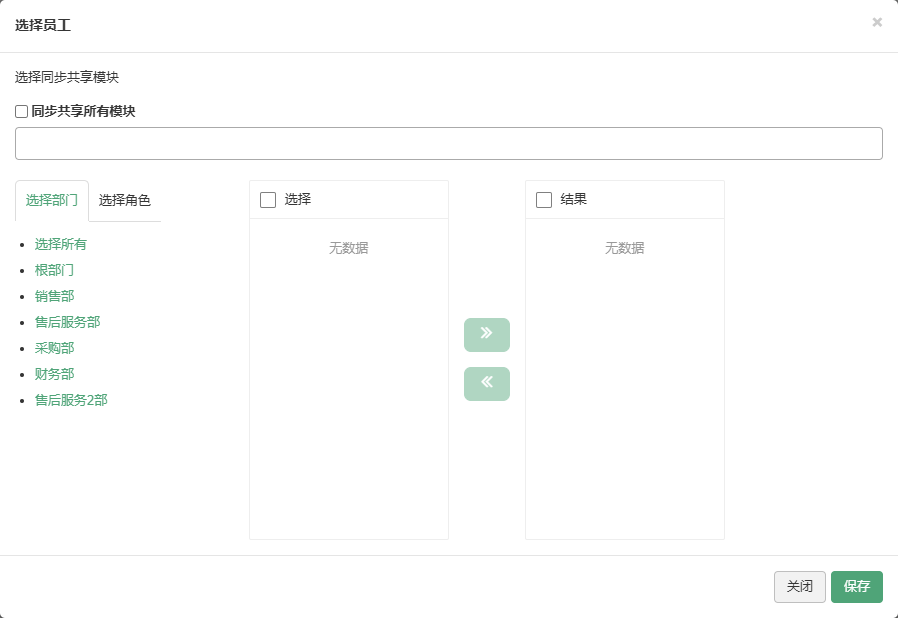898x618 pixels.
Task: Click the 结果 header label text
Action: point(573,199)
